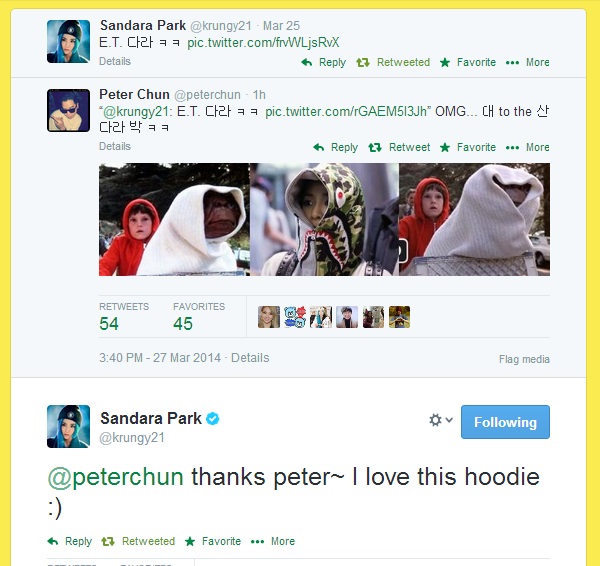
Task: Favorite Sandara Park's Mar 25 tweet
Action: pos(468,62)
